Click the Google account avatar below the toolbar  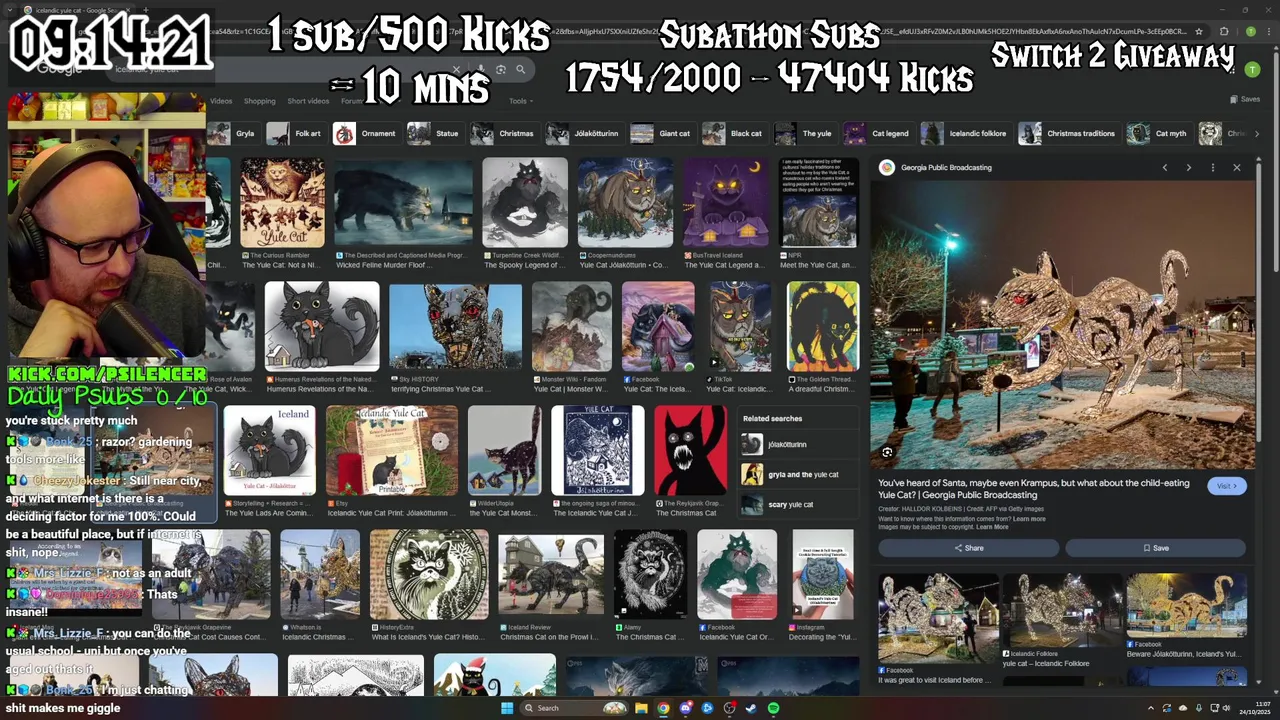pyautogui.click(x=1252, y=70)
